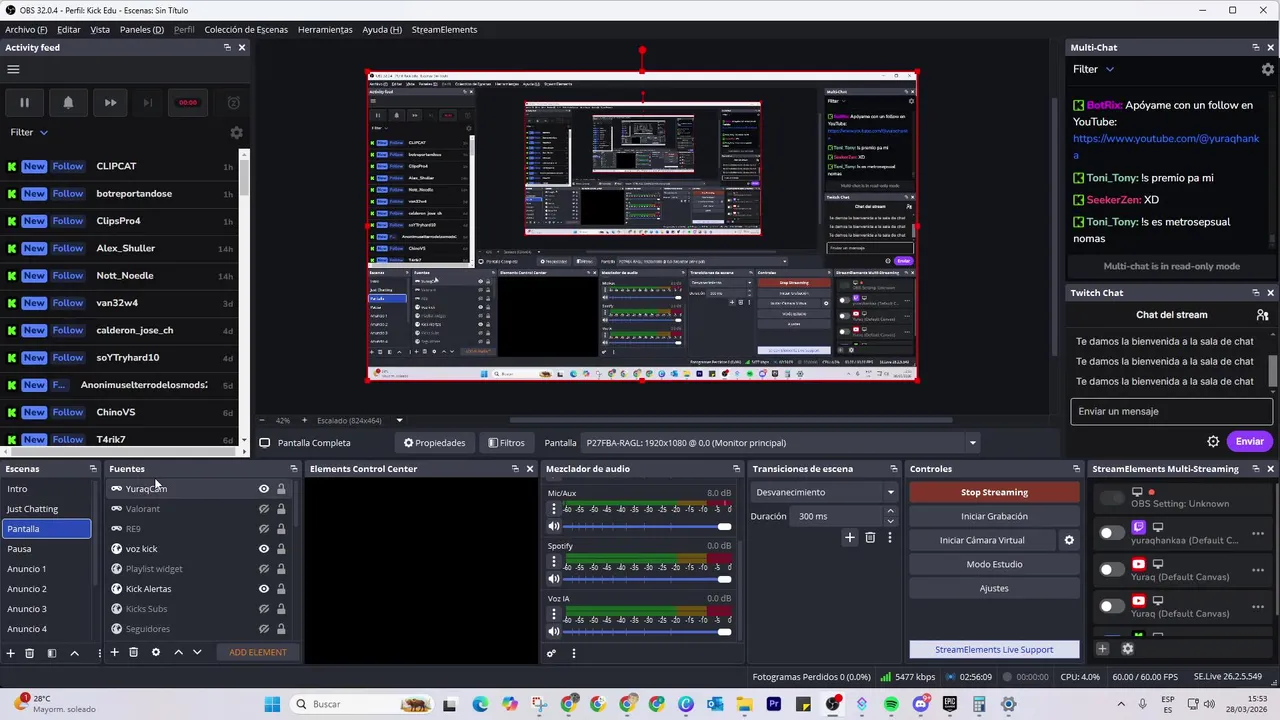
Task: Click the red 00:00 timer button
Action: pos(188,102)
